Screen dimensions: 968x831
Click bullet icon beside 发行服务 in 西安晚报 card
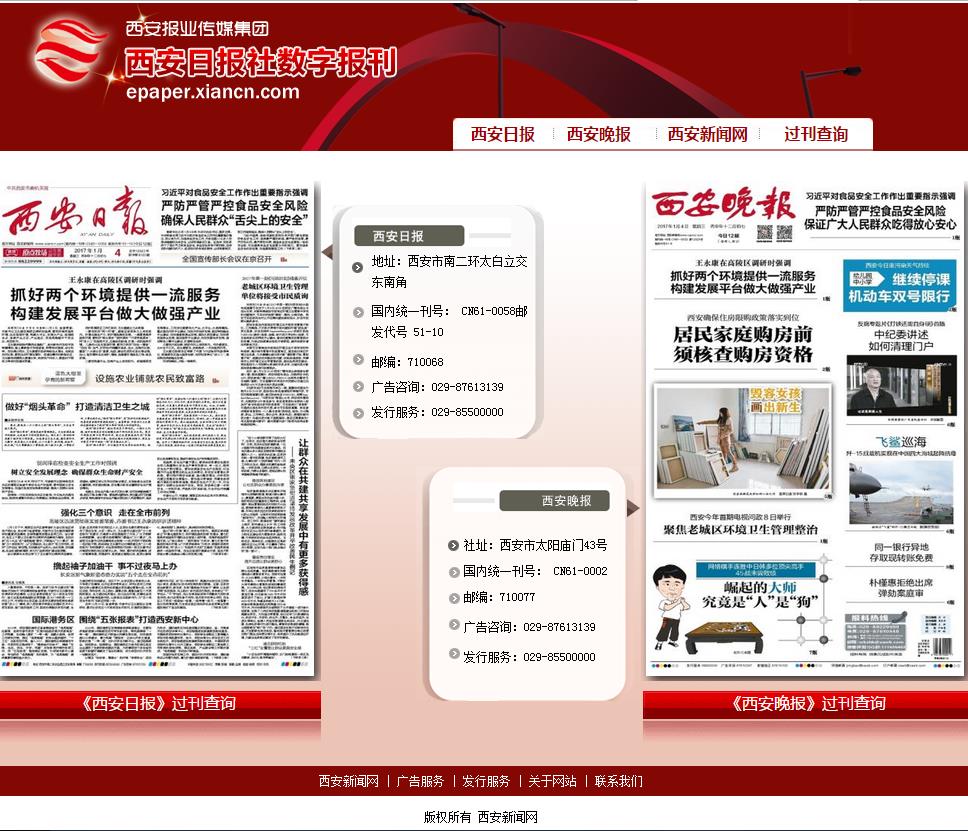[454, 654]
